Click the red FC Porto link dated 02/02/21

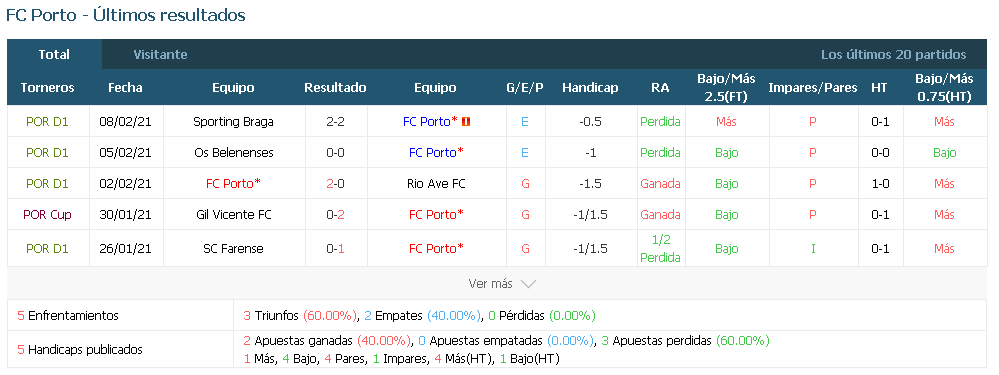click(x=233, y=184)
